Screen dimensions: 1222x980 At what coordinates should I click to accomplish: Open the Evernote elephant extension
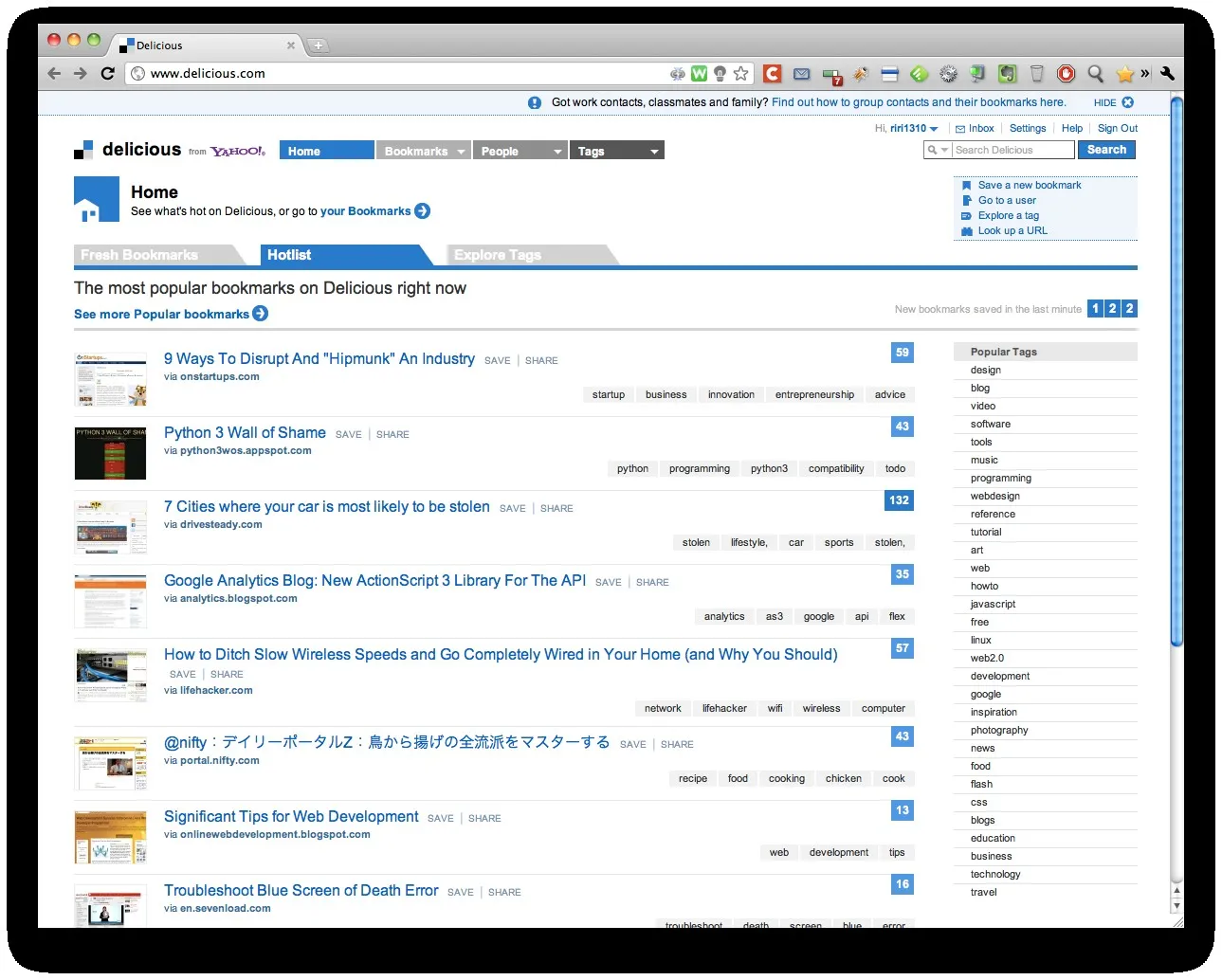click(x=1008, y=73)
